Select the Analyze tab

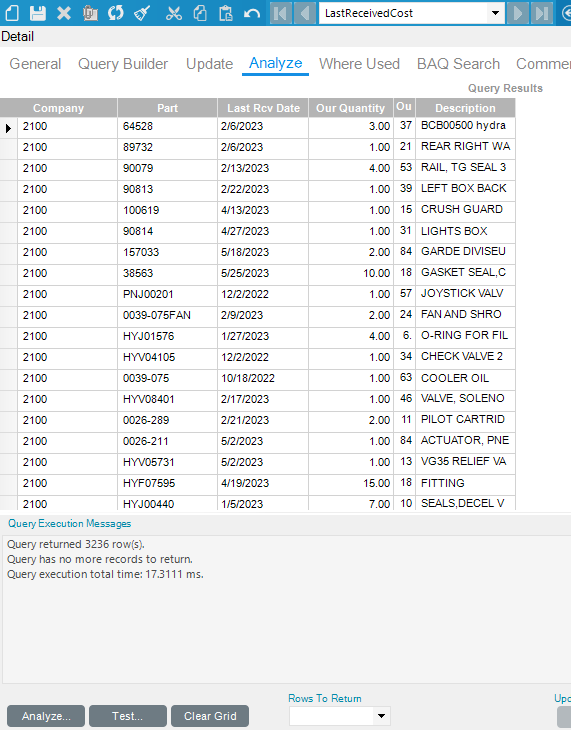click(275, 63)
